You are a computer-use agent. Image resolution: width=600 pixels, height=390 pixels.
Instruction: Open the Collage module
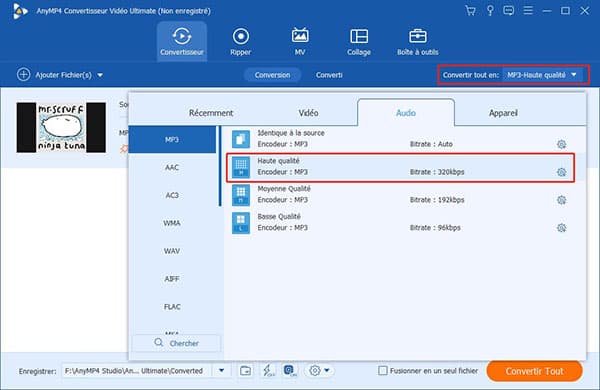[x=359, y=41]
